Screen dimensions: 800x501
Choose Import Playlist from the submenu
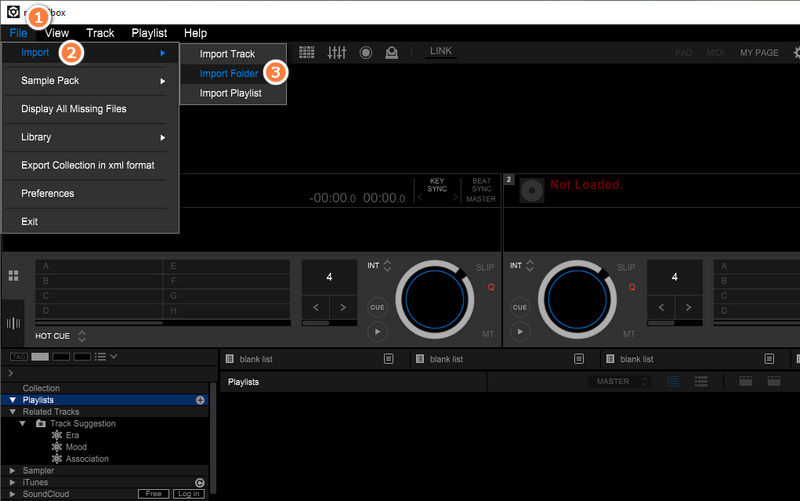pos(233,93)
